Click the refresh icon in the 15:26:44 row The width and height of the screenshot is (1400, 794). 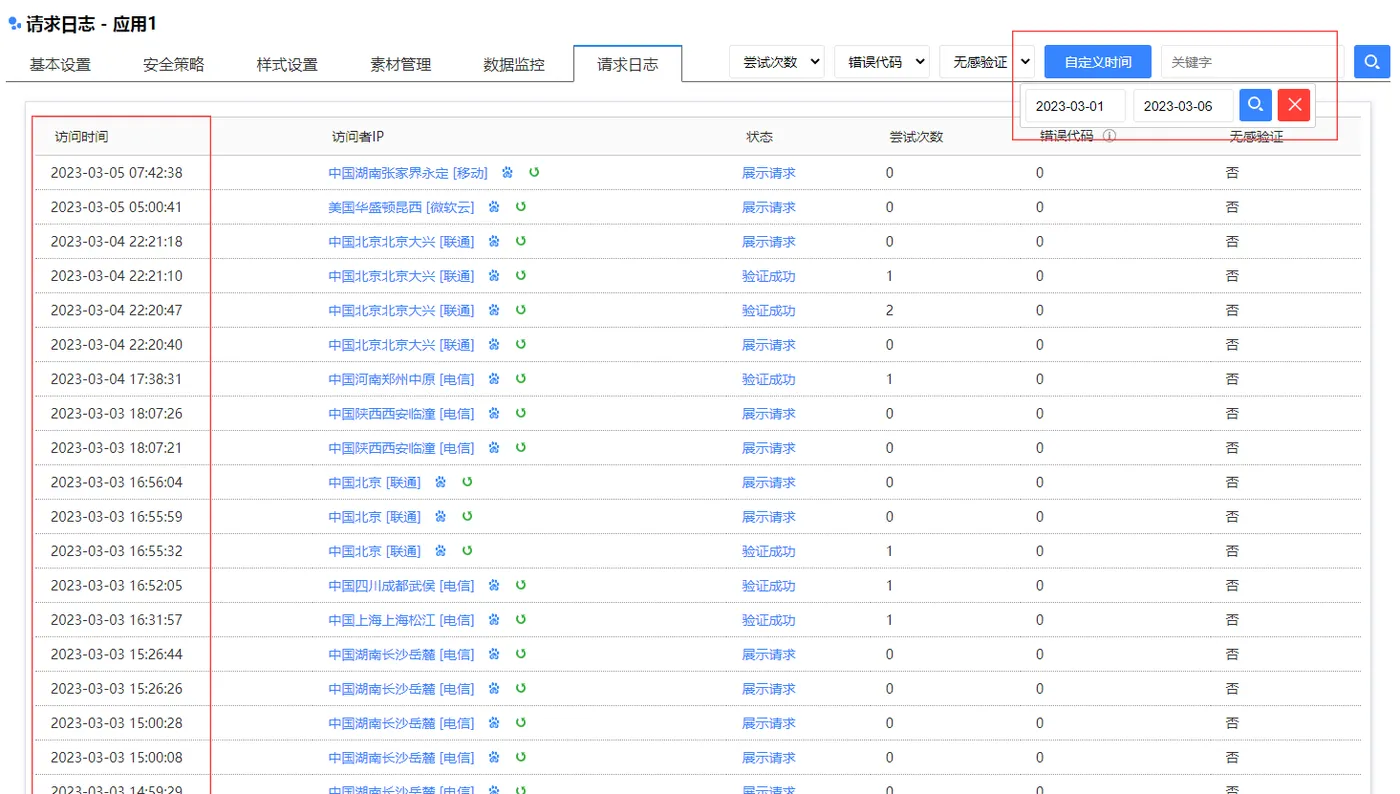[521, 654]
